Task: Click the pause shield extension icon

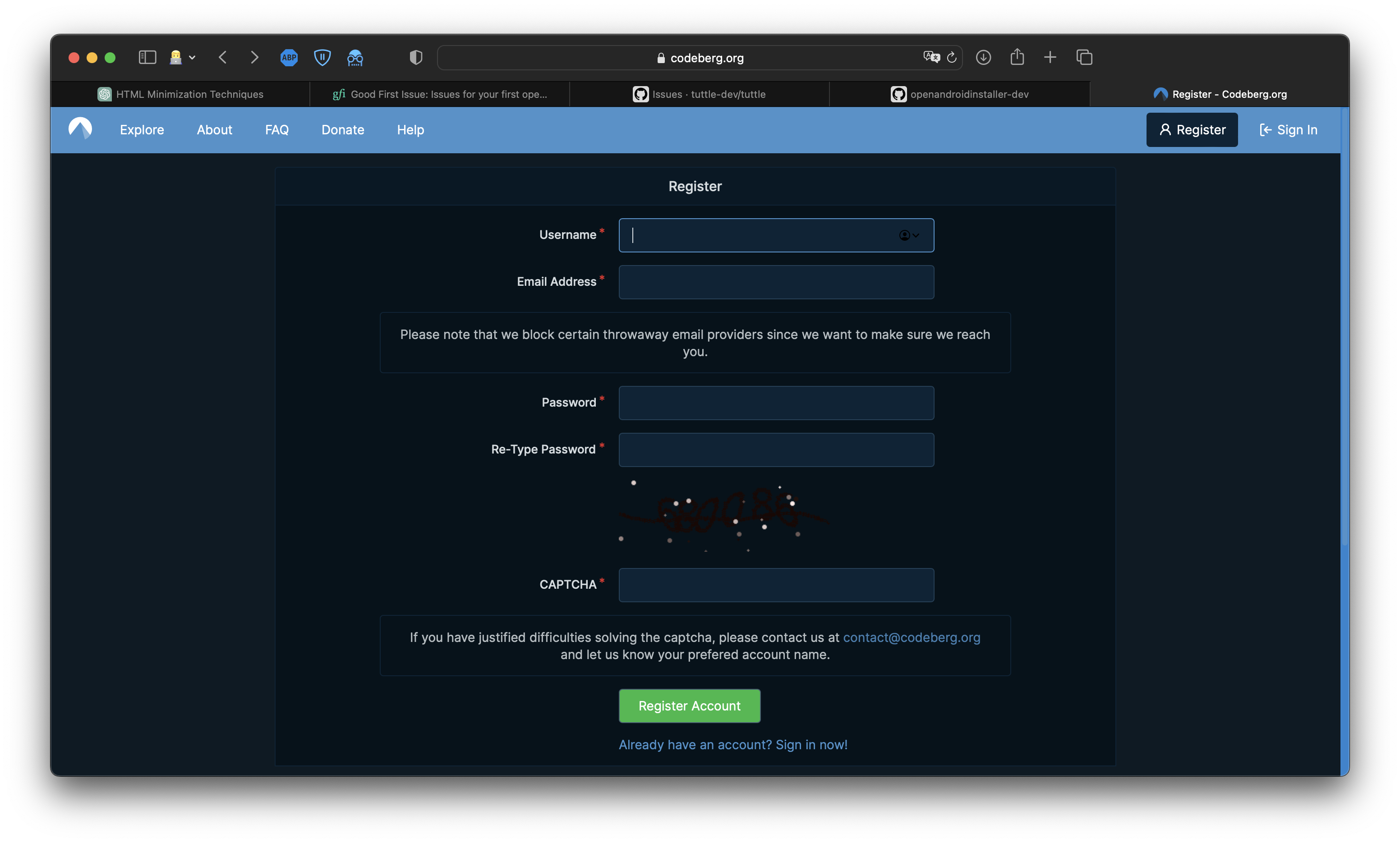Action: pos(322,57)
